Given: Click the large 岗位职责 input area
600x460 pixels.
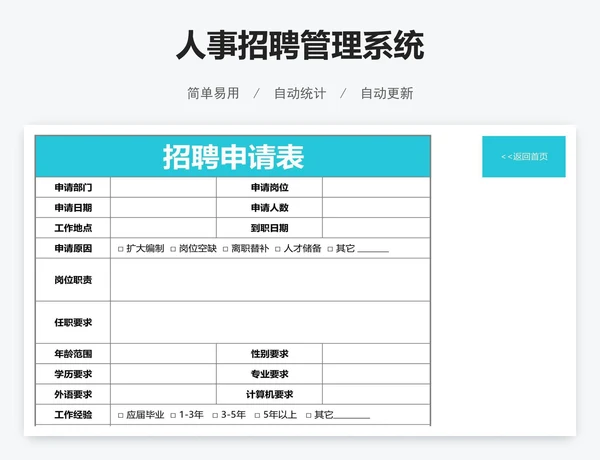Looking at the screenshot, I should (270, 280).
